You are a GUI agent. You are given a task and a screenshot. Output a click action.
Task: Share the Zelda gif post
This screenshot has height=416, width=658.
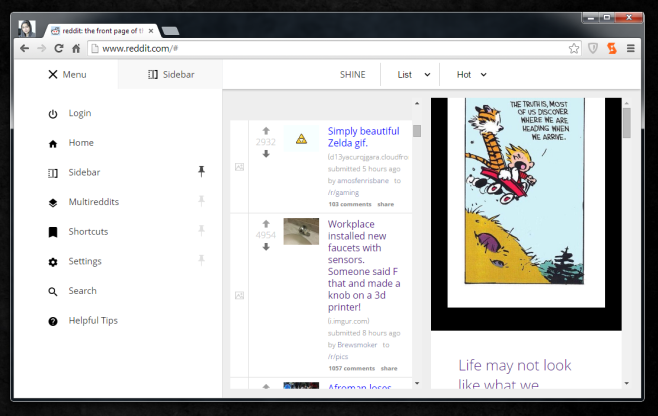[386, 204]
